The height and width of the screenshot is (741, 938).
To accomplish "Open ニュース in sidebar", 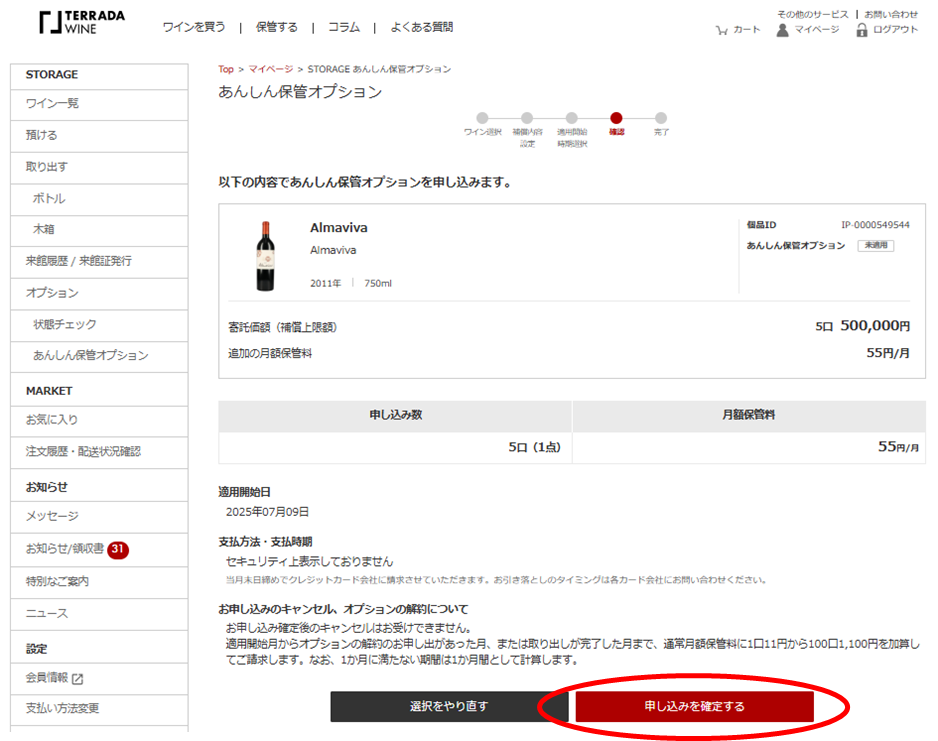I will (99, 614).
